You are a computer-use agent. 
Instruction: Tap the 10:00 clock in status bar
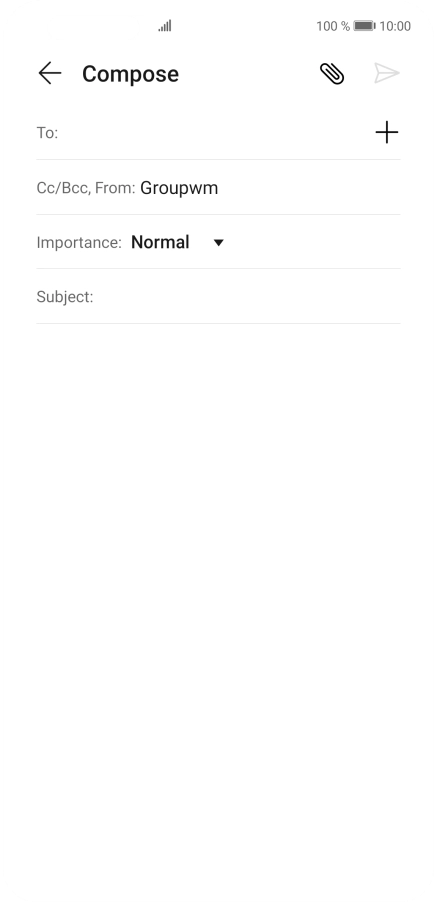point(395,26)
